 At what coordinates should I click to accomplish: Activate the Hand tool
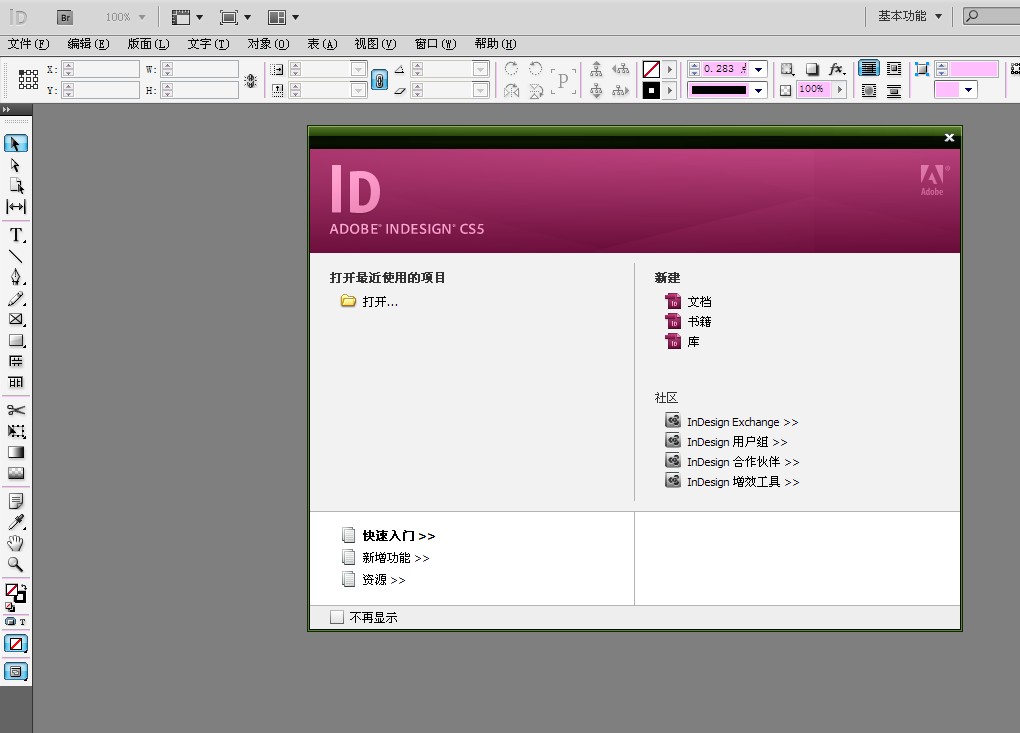16,543
